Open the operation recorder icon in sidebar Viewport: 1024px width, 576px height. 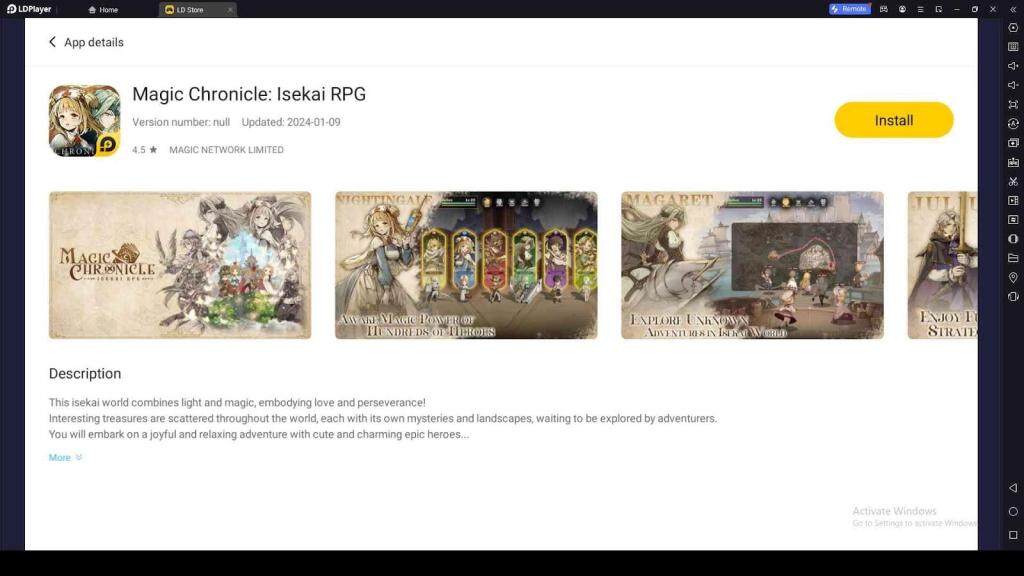tap(1013, 123)
